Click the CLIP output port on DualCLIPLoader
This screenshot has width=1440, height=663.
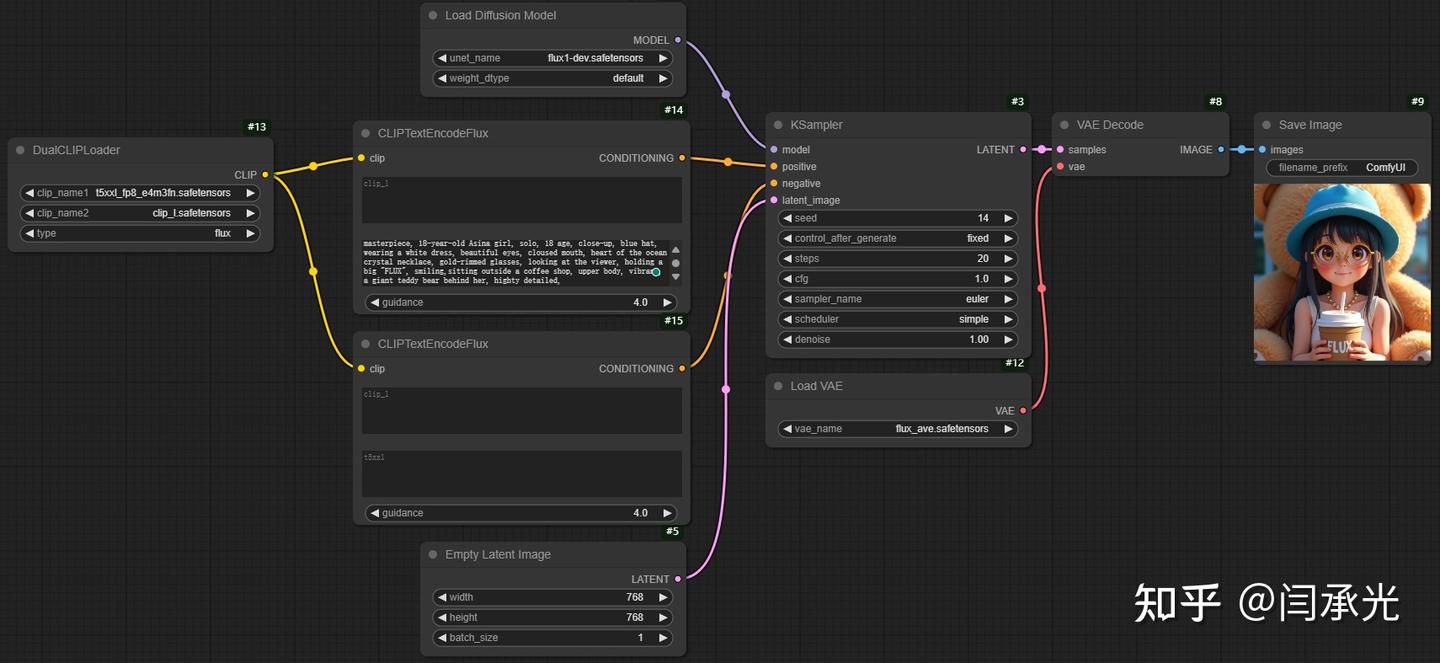tap(265, 175)
